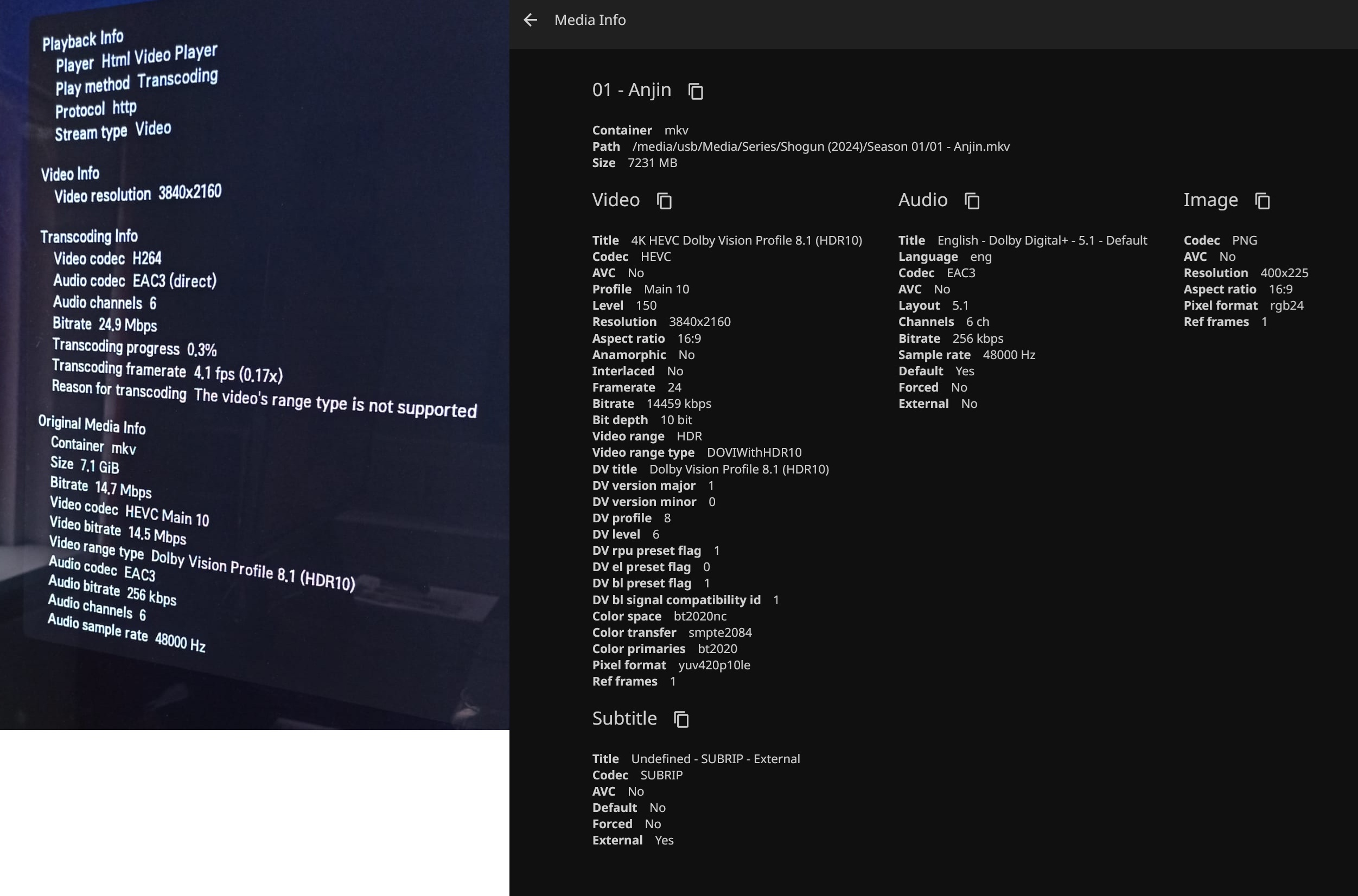Click the yuv420p10le pixel format value
This screenshot has width=1358, height=896.
[x=713, y=665]
